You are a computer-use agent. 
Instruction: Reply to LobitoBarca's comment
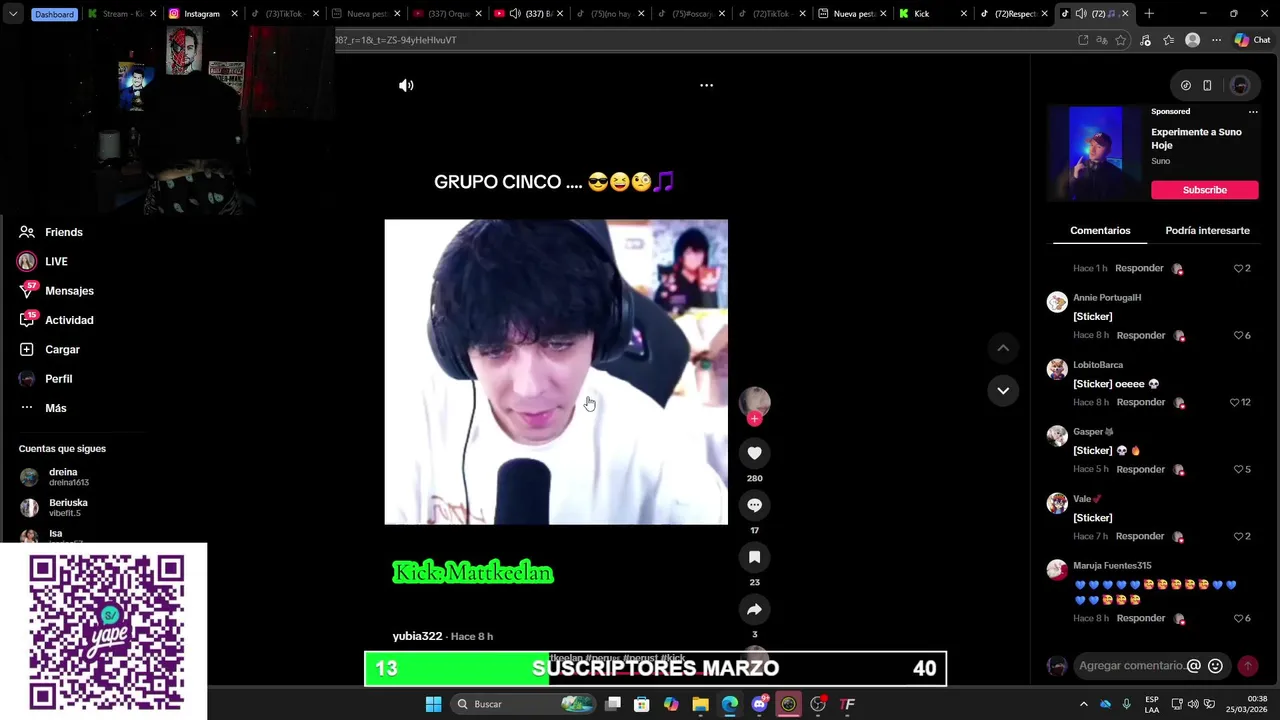[x=1141, y=402]
